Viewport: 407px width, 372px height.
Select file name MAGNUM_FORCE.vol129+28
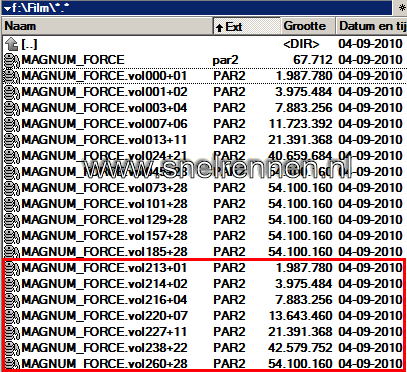coord(104,220)
